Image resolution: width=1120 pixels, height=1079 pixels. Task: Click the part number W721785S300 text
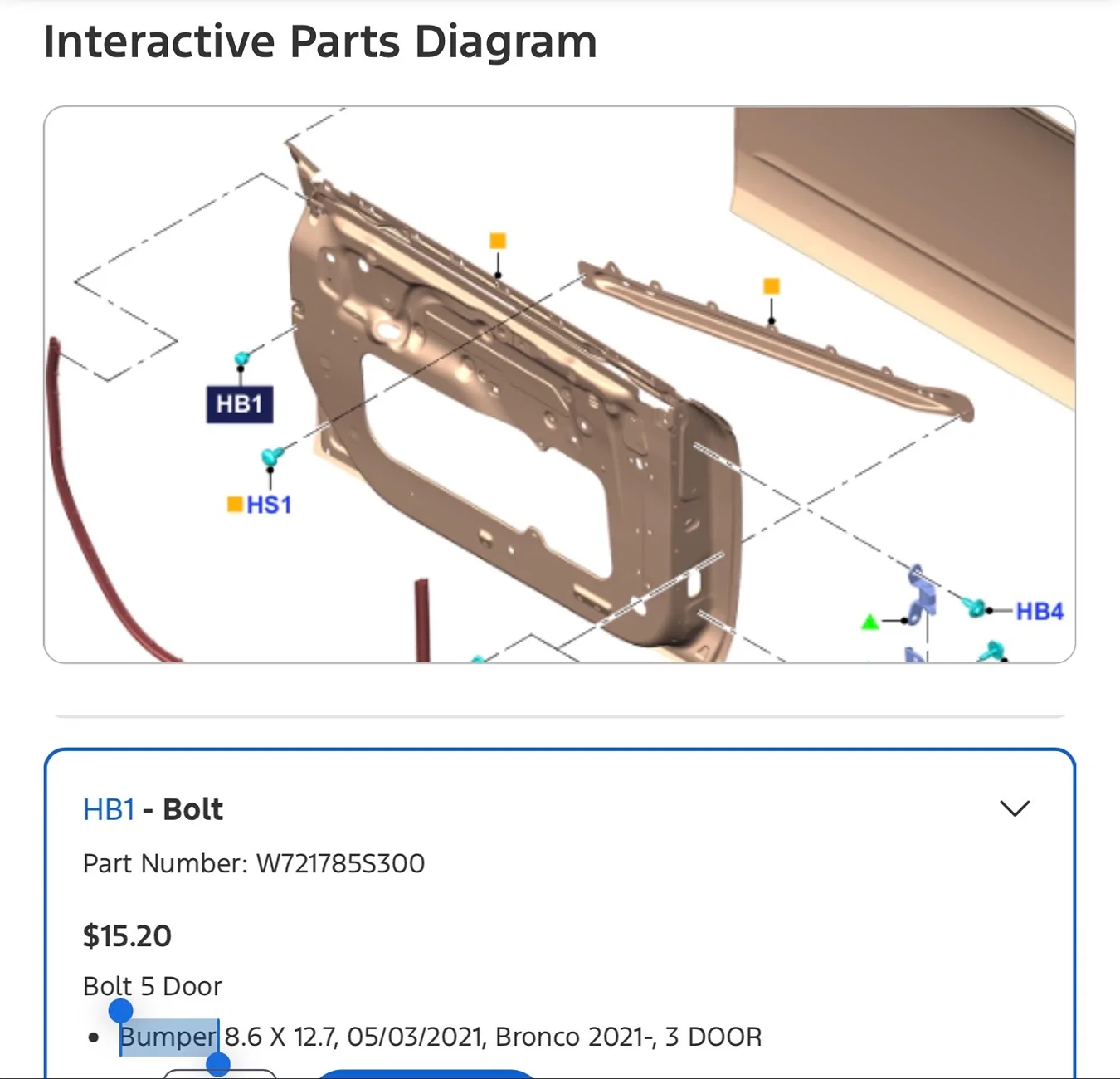coord(340,863)
